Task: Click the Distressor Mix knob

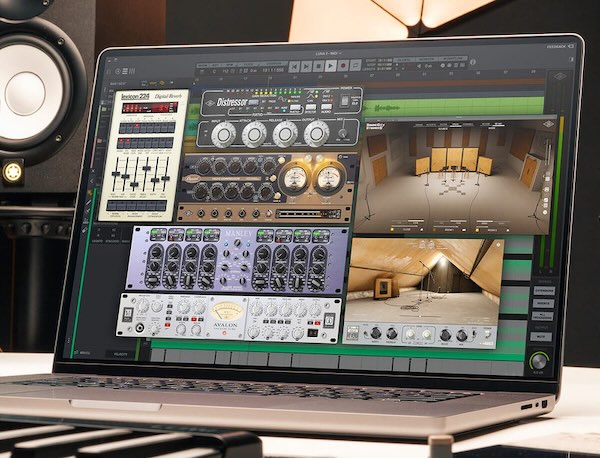Action: [343, 133]
